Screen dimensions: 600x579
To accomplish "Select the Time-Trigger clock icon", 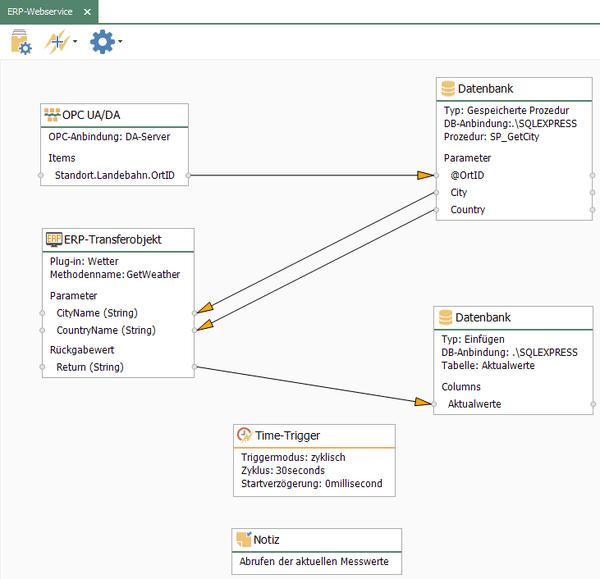I will coord(245,435).
